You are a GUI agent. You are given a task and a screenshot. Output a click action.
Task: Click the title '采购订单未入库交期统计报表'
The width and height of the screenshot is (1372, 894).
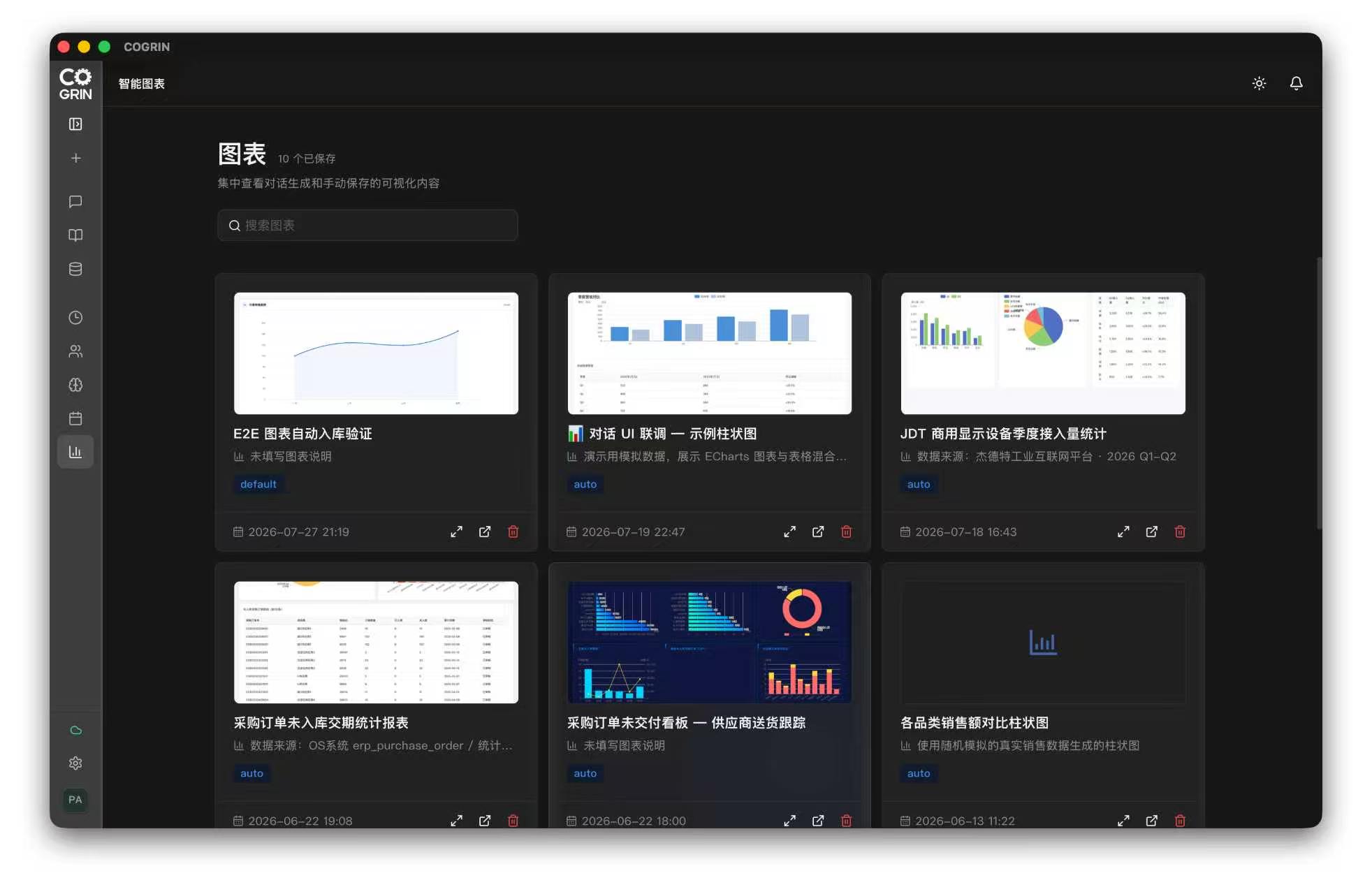321,723
